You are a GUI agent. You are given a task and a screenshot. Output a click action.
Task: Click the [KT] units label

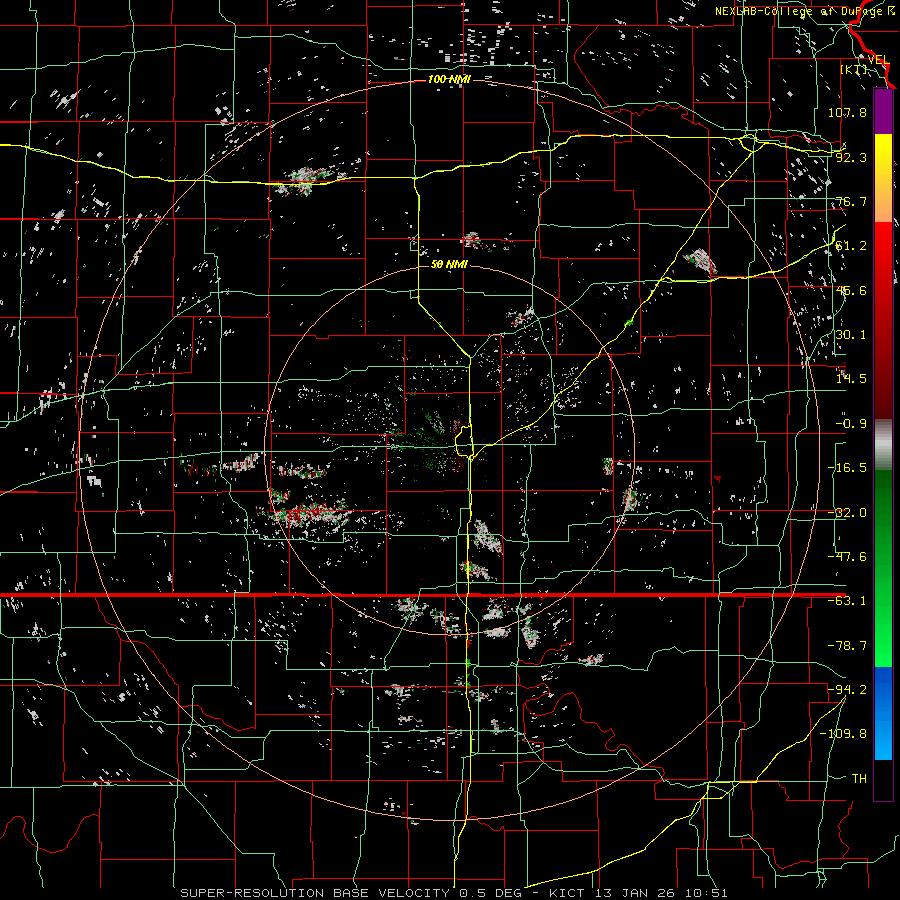[x=854, y=70]
